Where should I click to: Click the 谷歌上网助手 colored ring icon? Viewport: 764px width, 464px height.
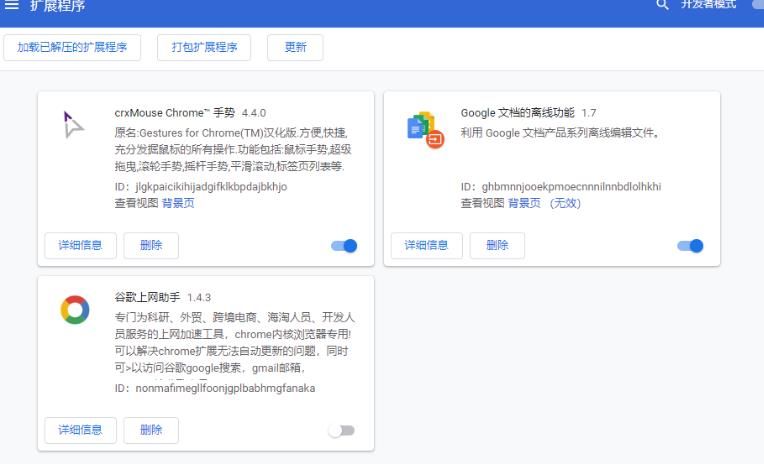tap(75, 309)
